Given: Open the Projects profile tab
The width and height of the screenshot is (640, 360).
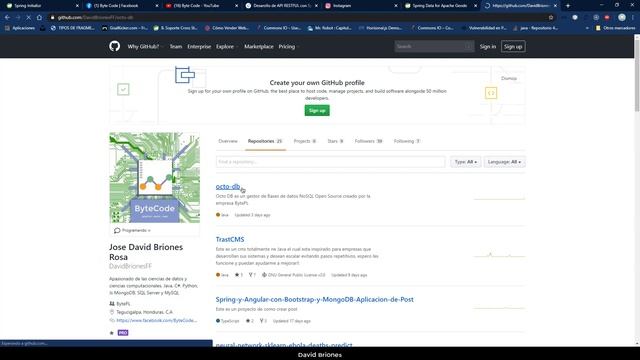Looking at the screenshot, I should click(305, 141).
